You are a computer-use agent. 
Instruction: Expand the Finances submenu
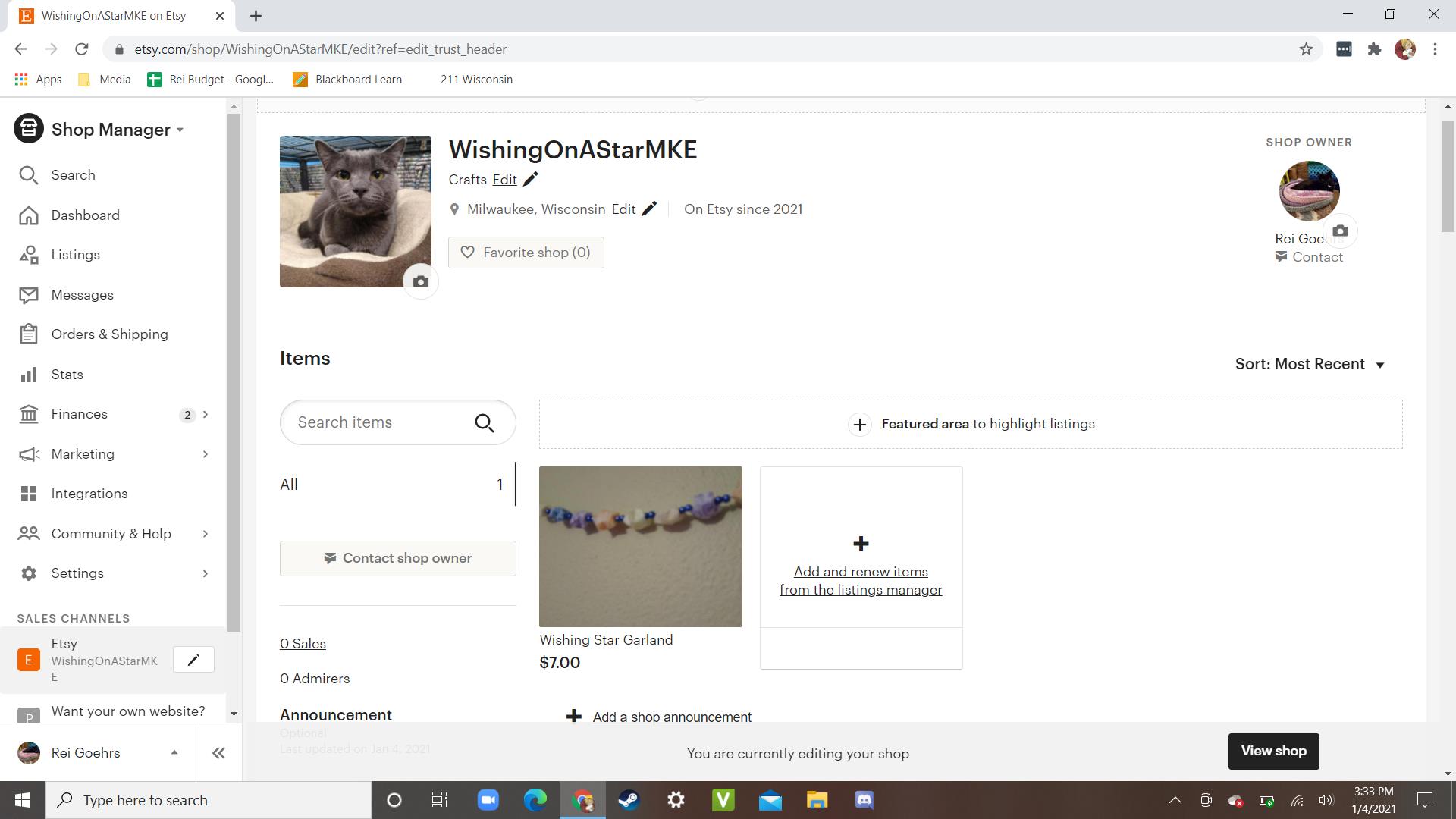(x=205, y=415)
